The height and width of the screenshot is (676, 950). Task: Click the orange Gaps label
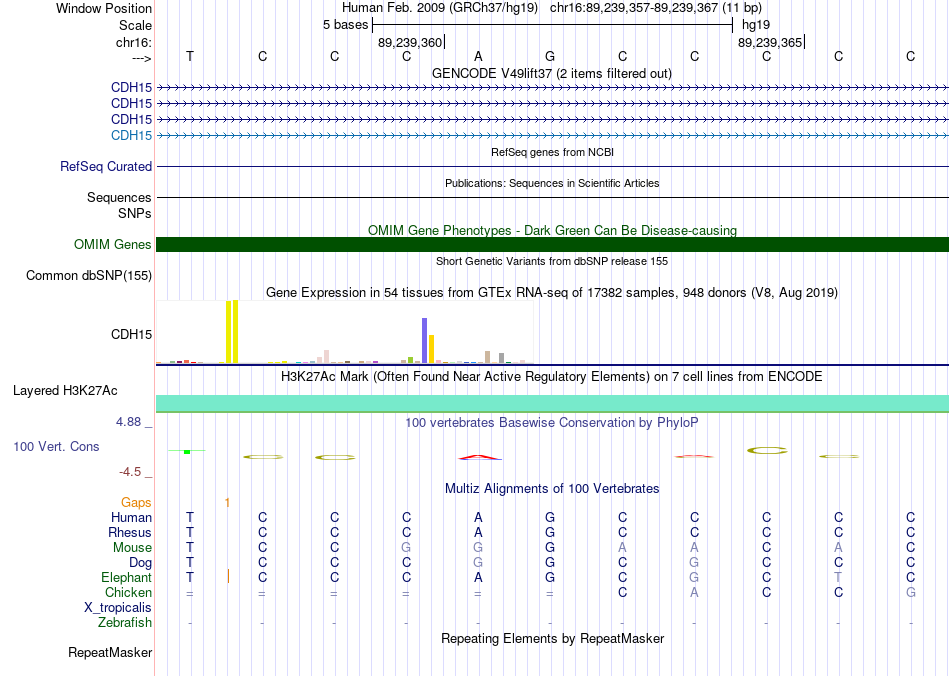click(136, 502)
